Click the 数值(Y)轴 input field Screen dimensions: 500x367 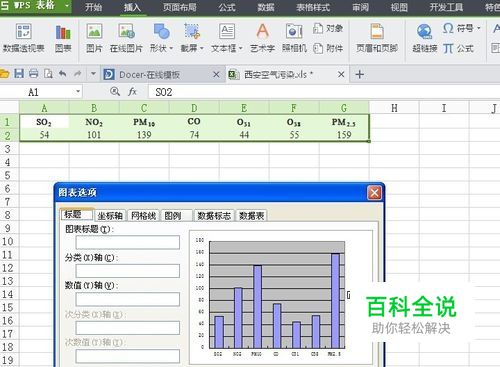click(128, 299)
